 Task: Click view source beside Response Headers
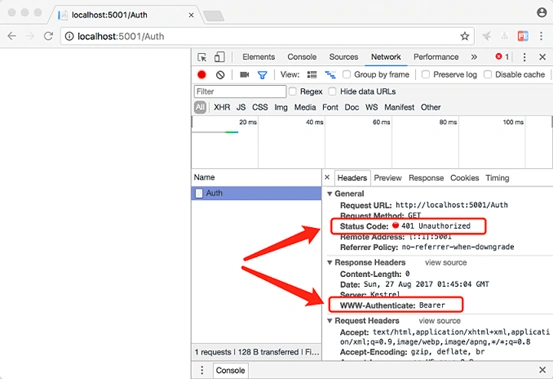[446, 262]
